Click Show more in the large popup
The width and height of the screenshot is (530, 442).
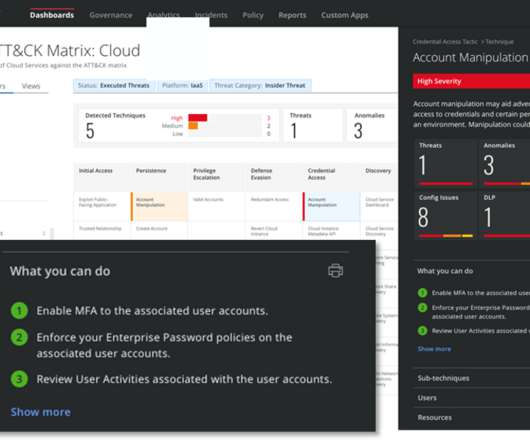pyautogui.click(x=41, y=412)
